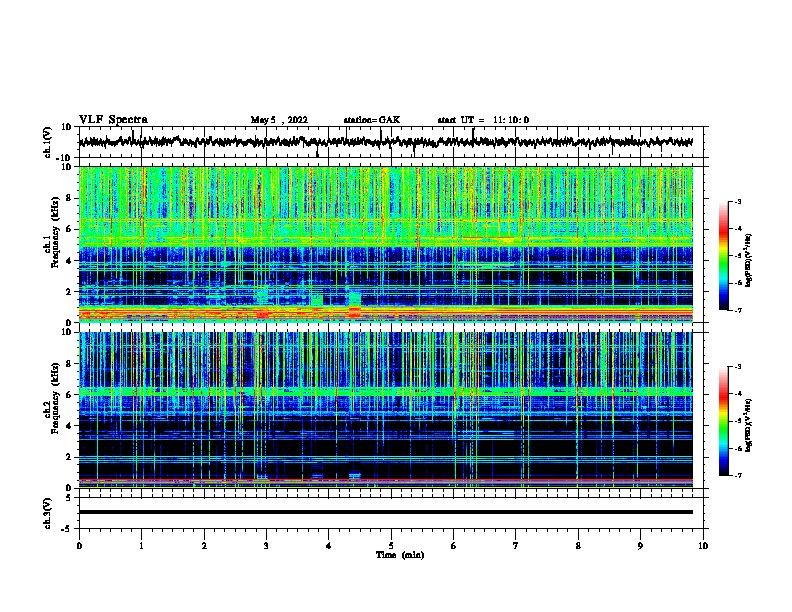Screen dimensions: 792x612
Task: Click the "5" tick label on the time axis
Action: [391, 546]
